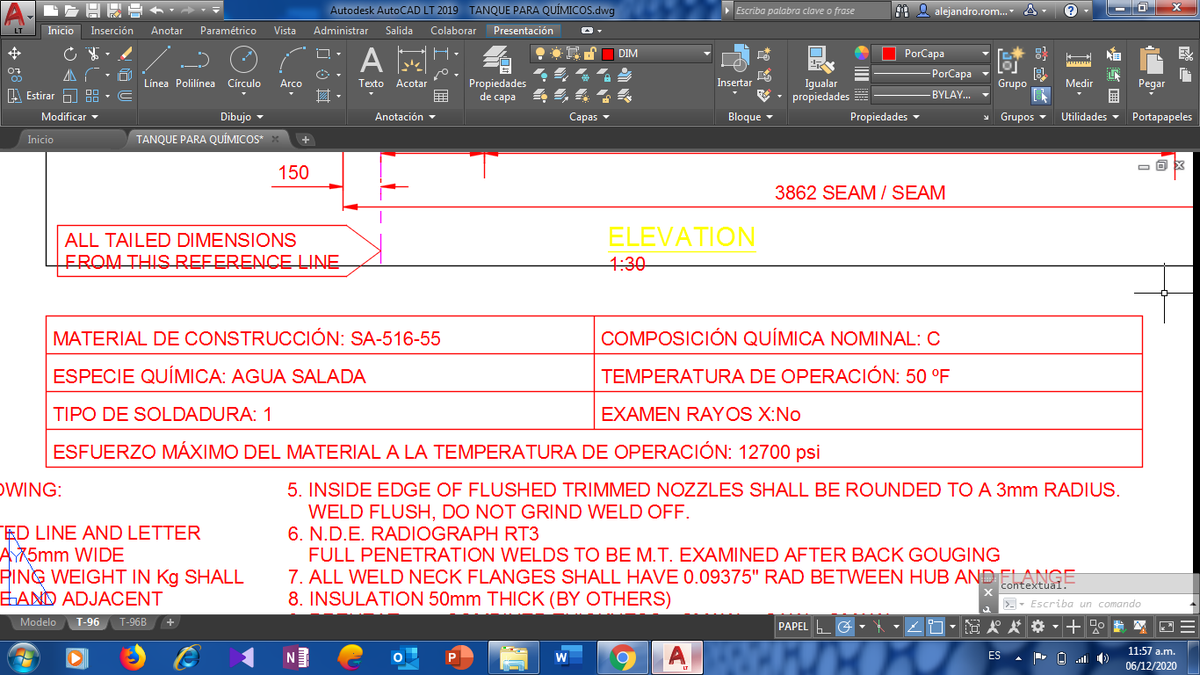This screenshot has height=675, width=1200.
Task: Add a new layout with plus button
Action: pyautogui.click(x=171, y=622)
